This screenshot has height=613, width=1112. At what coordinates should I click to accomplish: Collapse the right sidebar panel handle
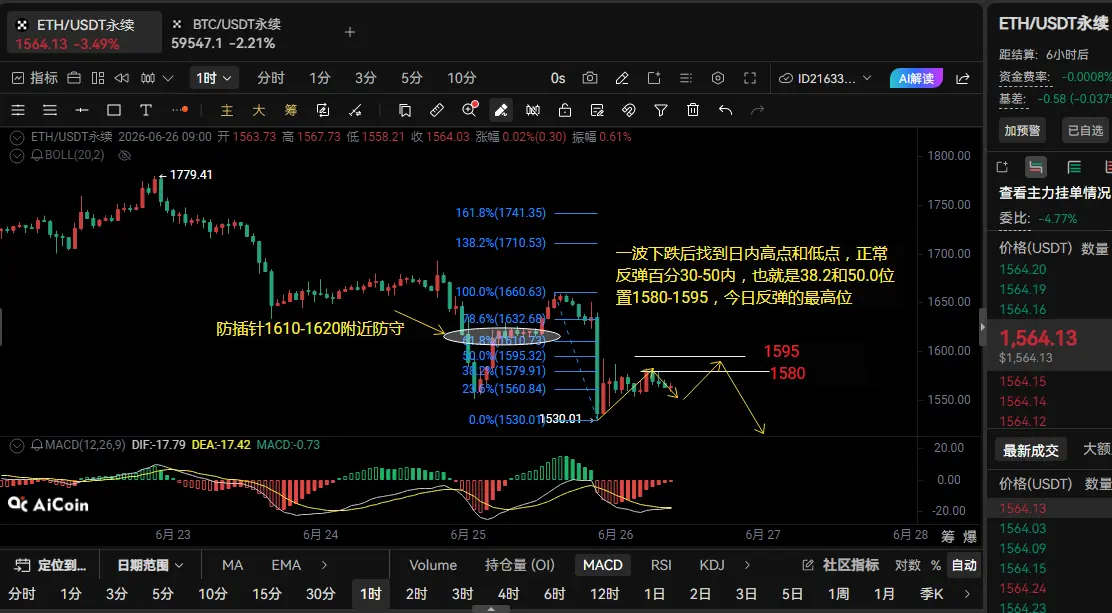click(982, 326)
